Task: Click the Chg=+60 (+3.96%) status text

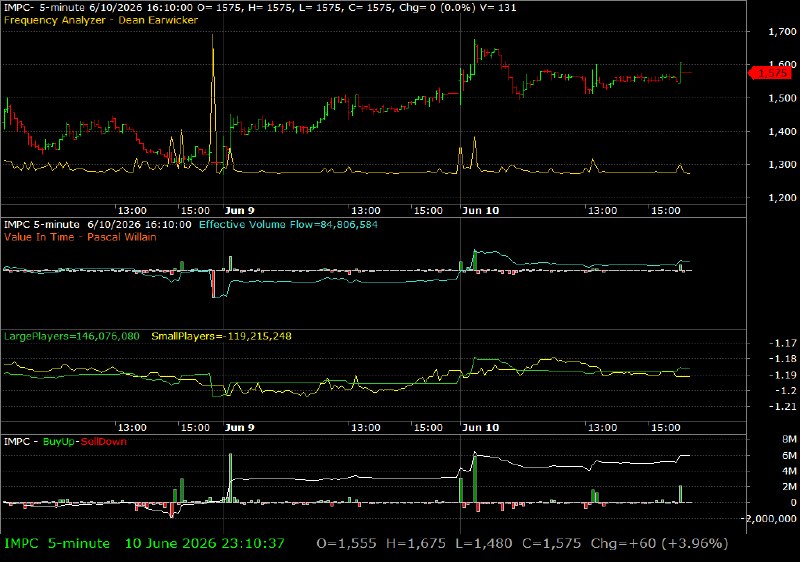Action: click(x=659, y=544)
